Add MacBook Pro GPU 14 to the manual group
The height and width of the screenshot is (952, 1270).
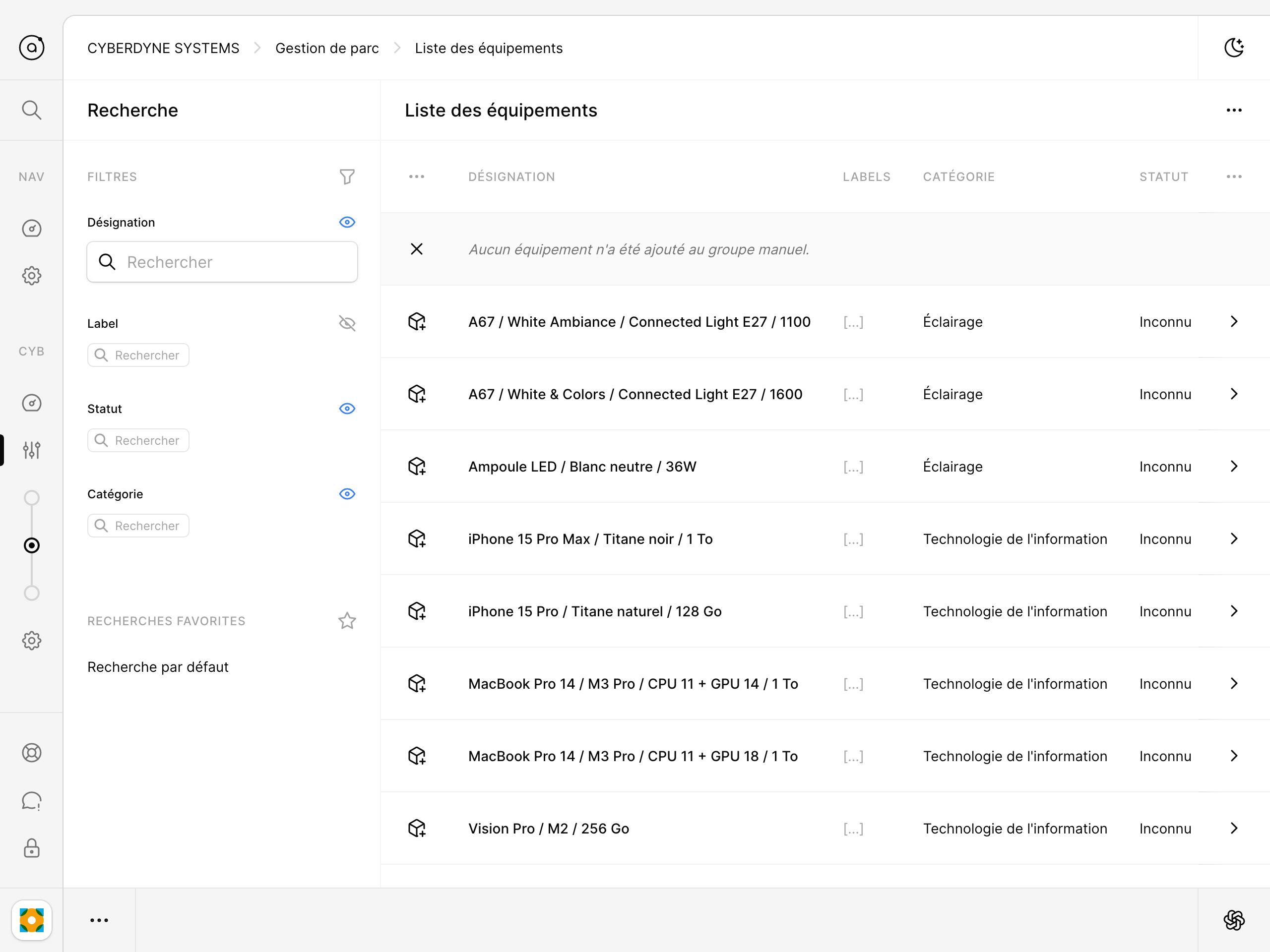pyautogui.click(x=417, y=683)
